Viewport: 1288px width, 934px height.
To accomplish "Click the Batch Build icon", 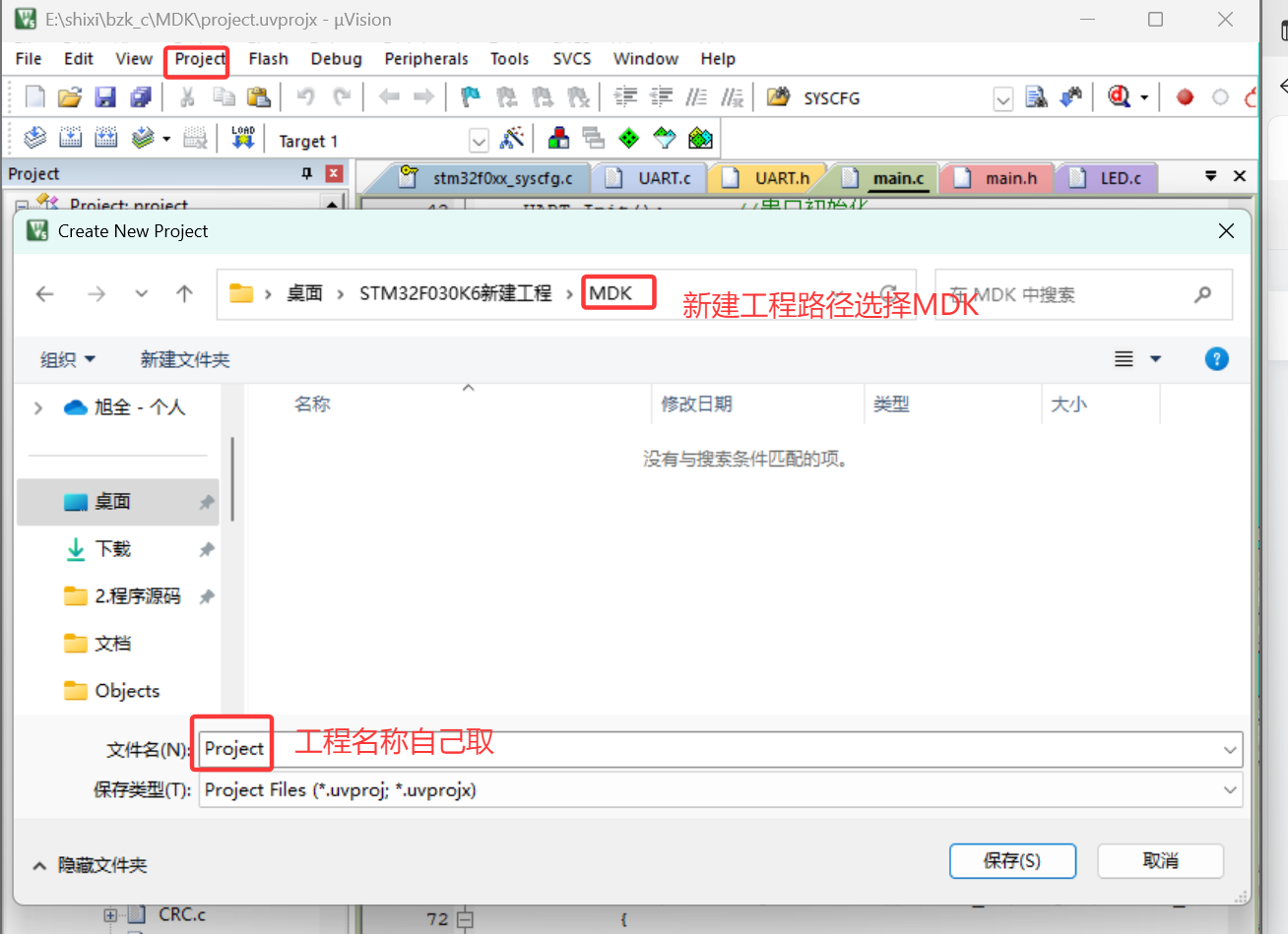I will click(144, 138).
